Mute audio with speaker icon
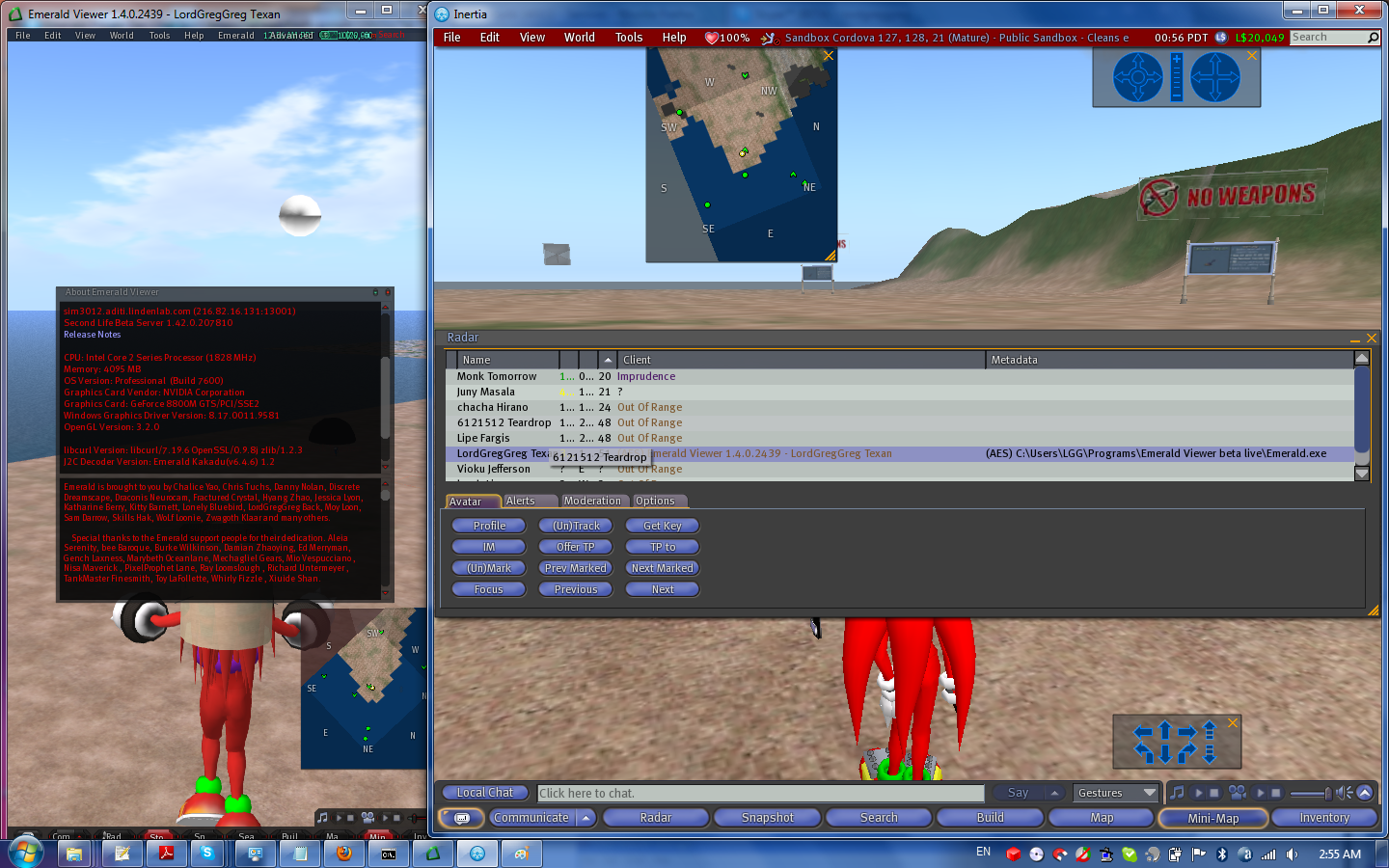 [1345, 793]
